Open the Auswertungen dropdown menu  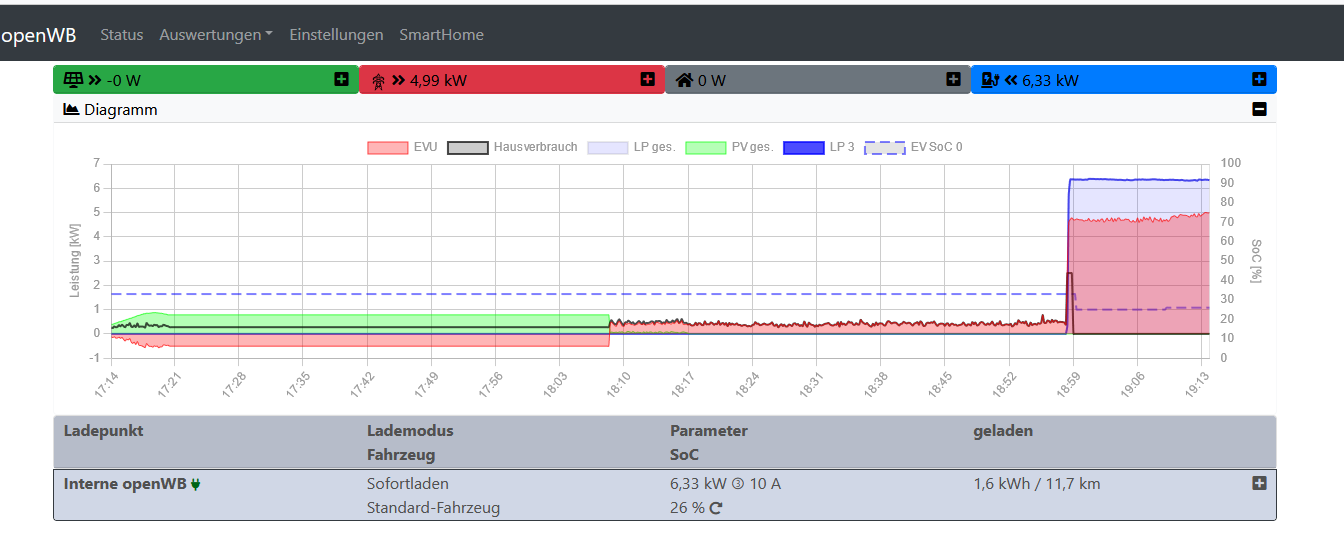(215, 35)
